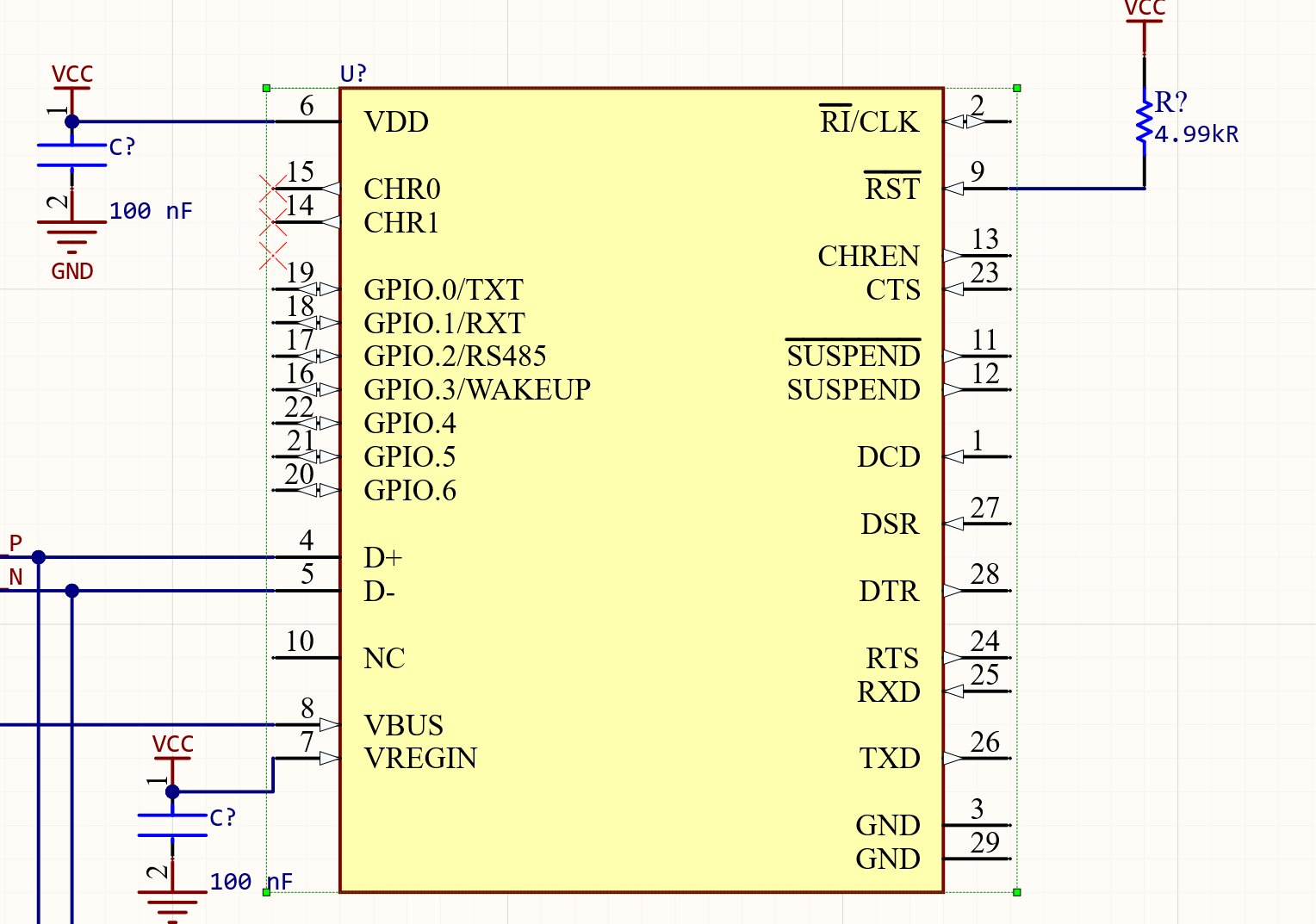Click the 100 nF value of the VREGIN capacitor
The image size is (1316, 924).
(x=251, y=883)
